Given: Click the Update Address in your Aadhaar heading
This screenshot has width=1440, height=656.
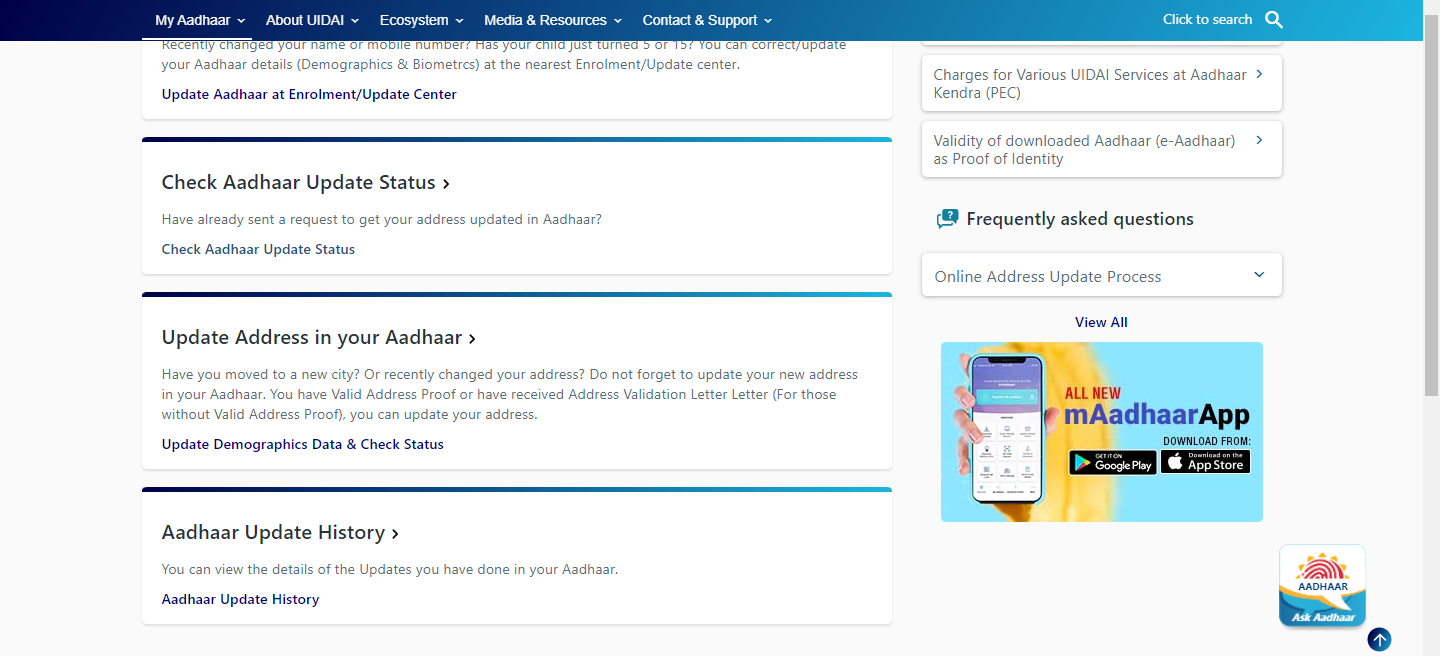Looking at the screenshot, I should tap(319, 338).
